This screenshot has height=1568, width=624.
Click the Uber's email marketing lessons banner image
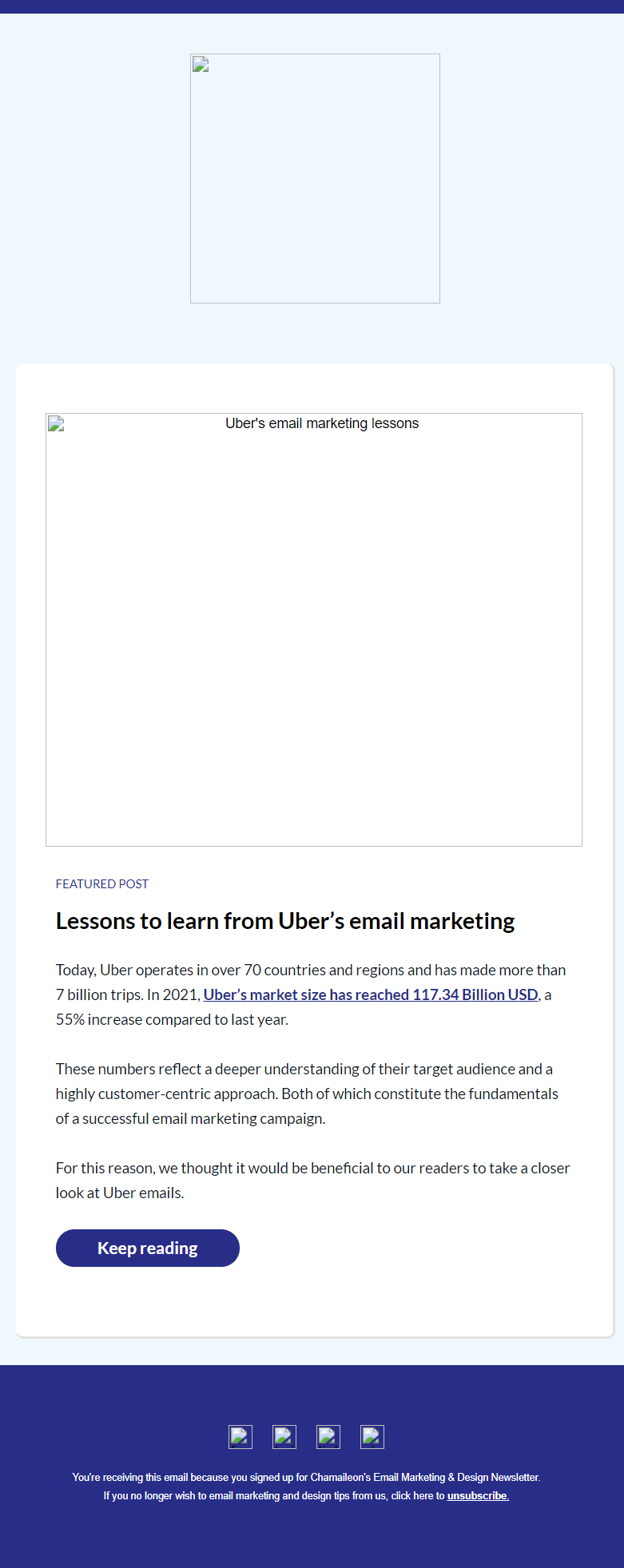coord(314,629)
